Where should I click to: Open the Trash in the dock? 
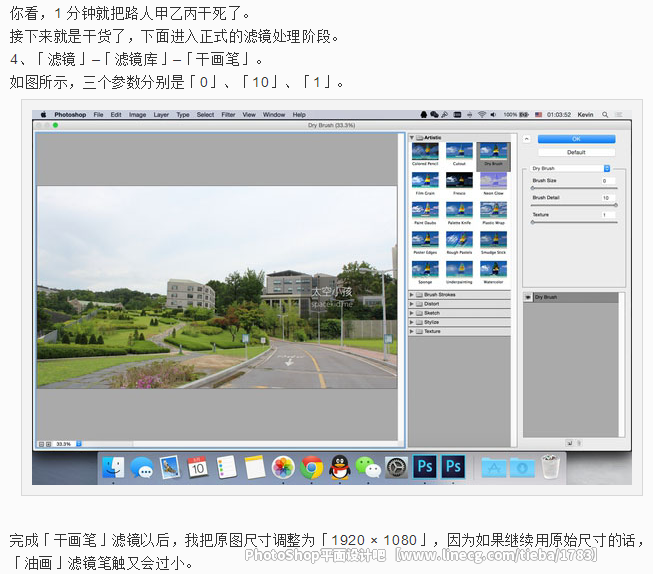click(551, 467)
